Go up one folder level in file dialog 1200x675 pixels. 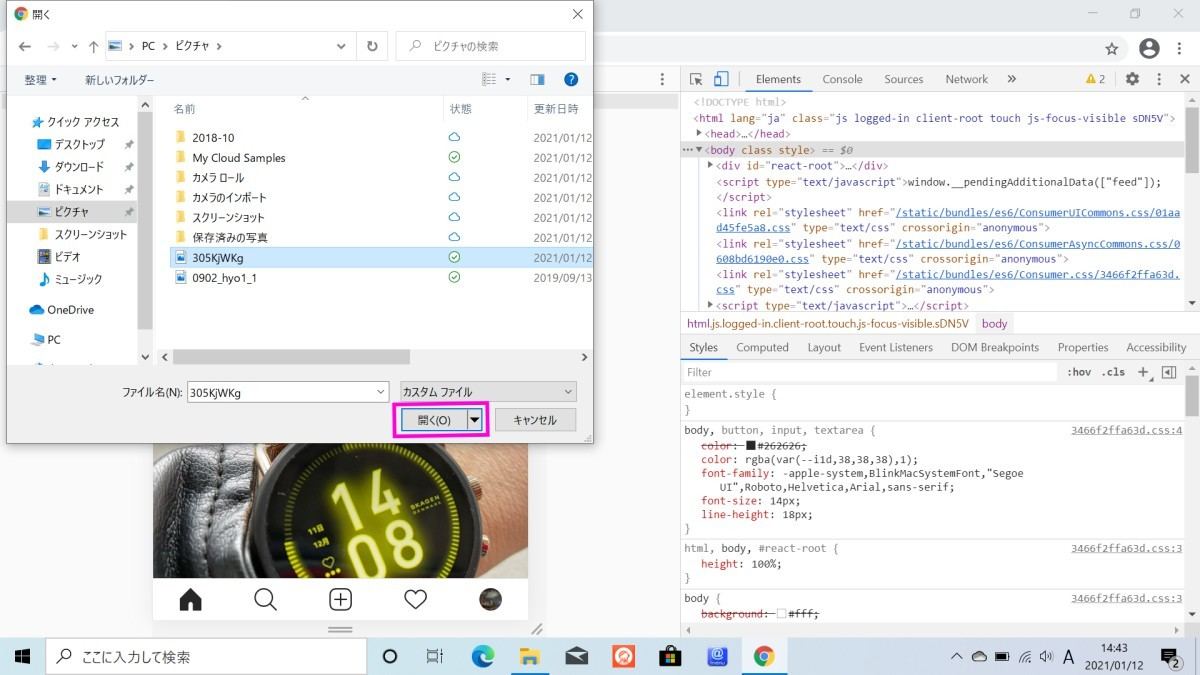pos(93,46)
